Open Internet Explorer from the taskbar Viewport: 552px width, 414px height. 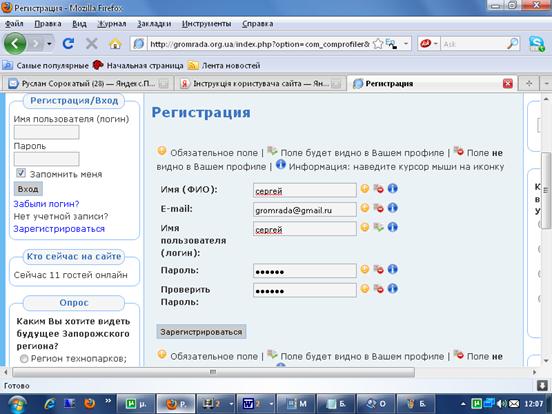coord(50,403)
